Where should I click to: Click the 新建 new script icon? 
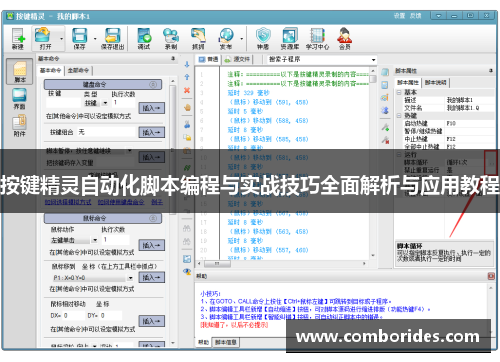coord(18,38)
